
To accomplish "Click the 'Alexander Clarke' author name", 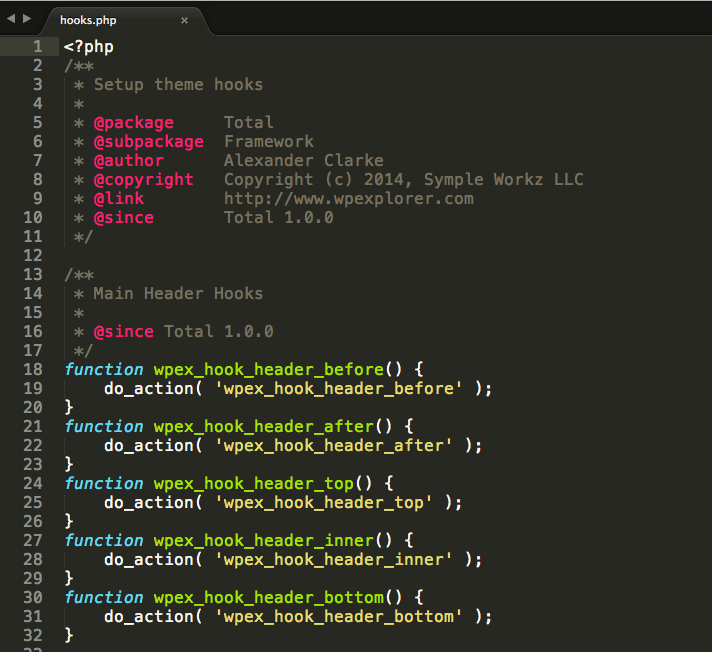I will point(304,160).
